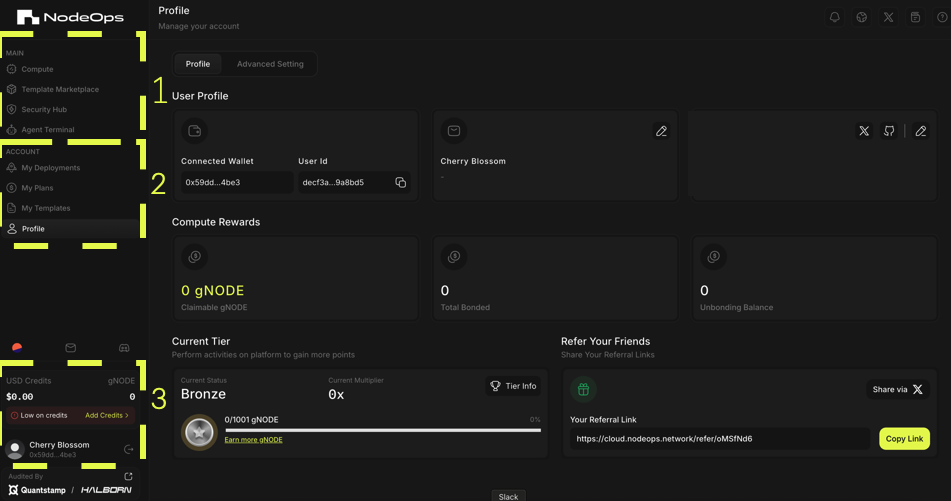
Task: Click the Connected Wallet address field
Action: (x=237, y=182)
